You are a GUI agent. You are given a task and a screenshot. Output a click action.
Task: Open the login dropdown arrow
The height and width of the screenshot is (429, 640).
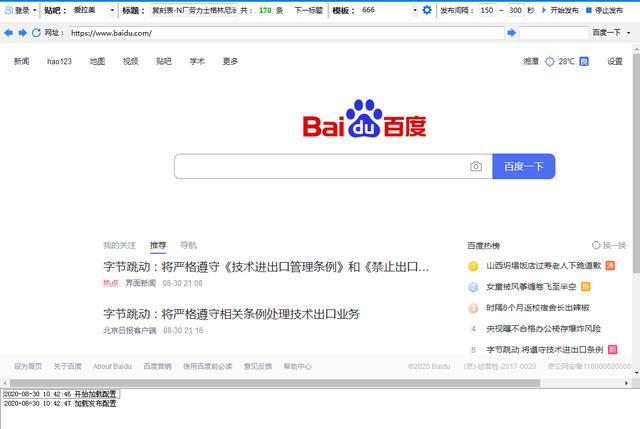pos(35,10)
